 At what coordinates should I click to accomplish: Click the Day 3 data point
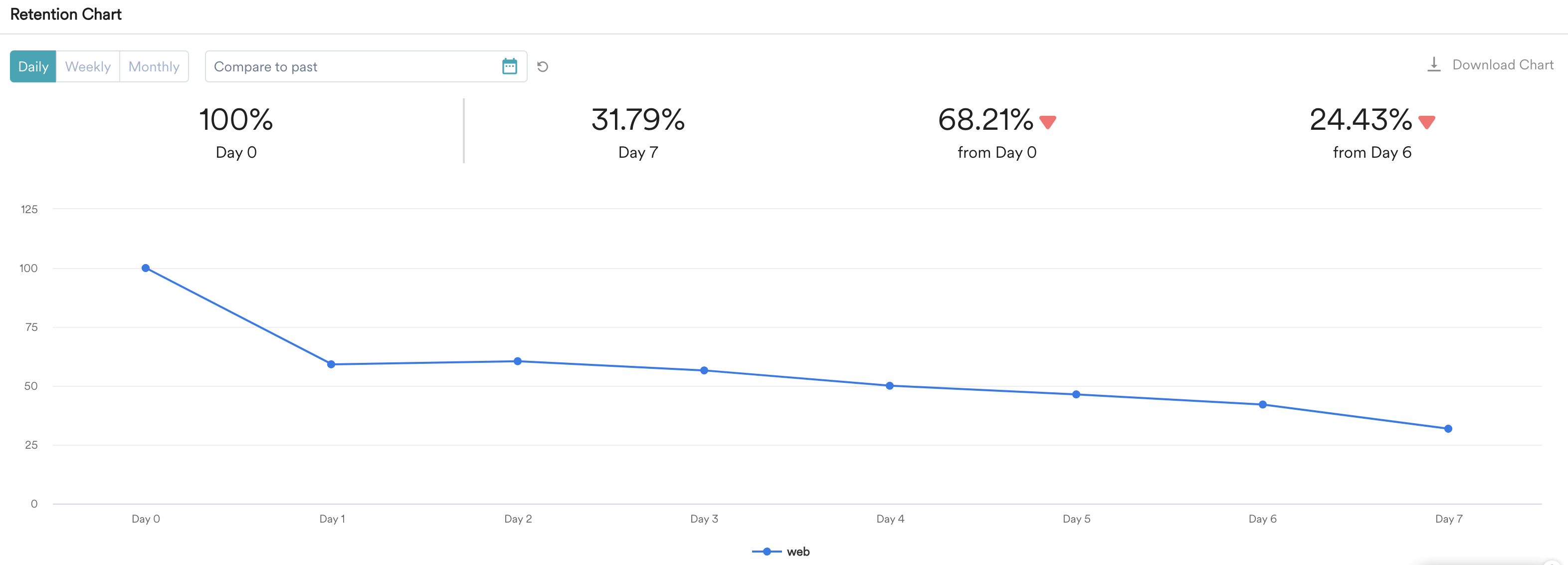click(x=704, y=370)
